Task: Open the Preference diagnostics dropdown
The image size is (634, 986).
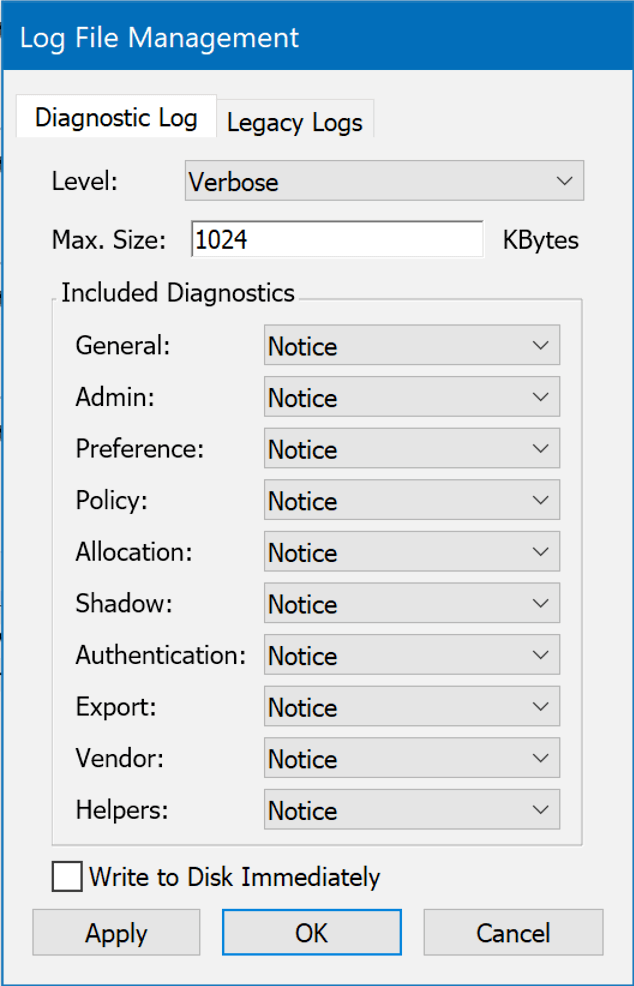Action: pos(411,450)
